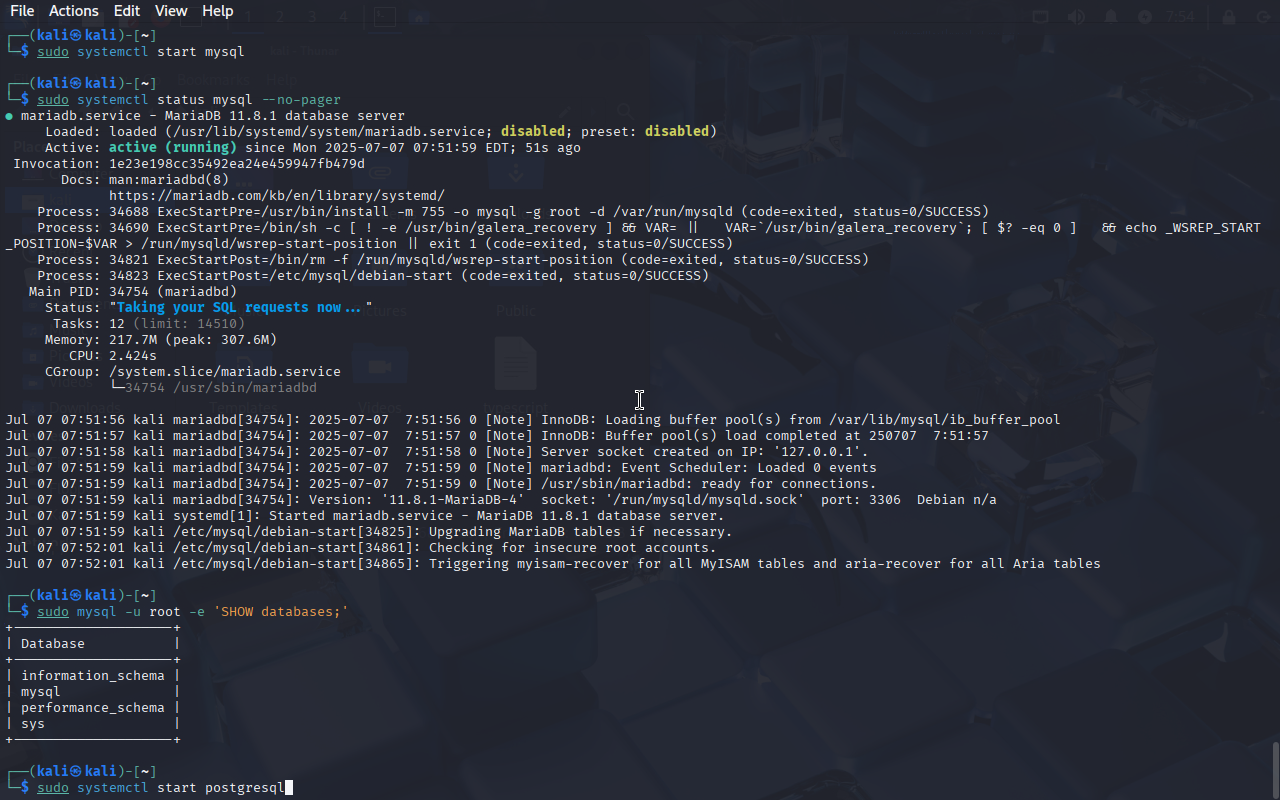
Task: Click the 'ready for connections' log line
Action: [x=440, y=484]
